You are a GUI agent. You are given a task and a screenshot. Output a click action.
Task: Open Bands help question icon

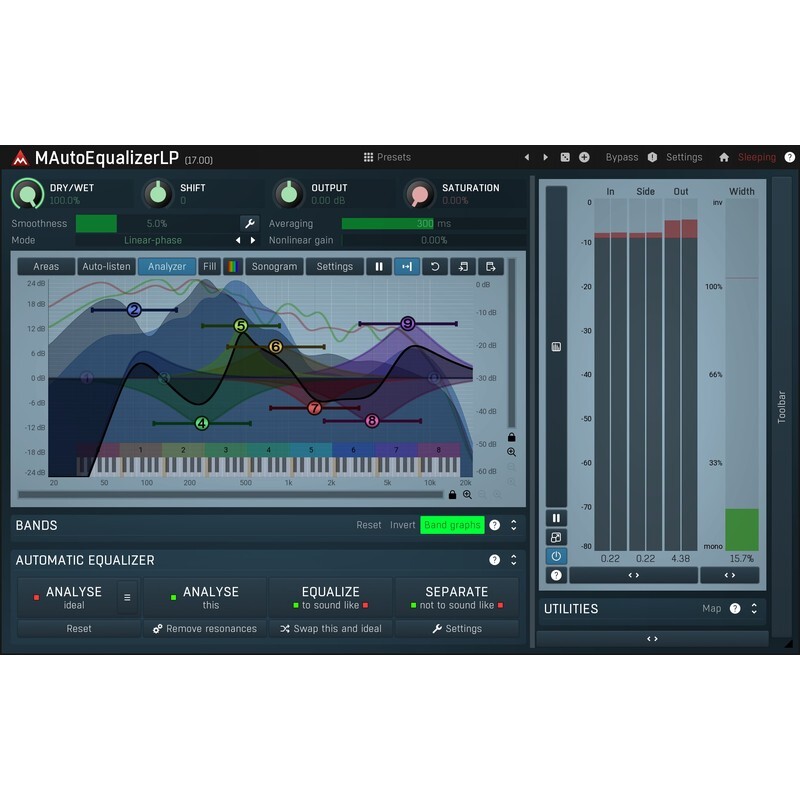point(494,525)
